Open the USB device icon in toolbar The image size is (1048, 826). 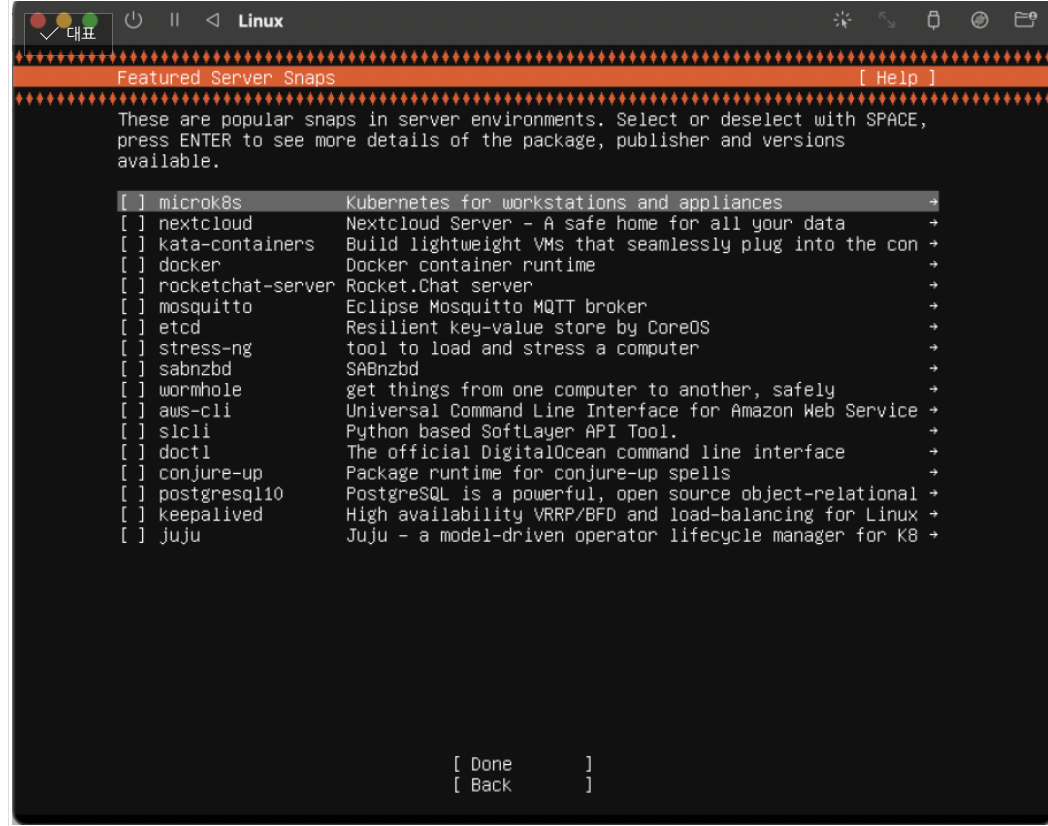[x=934, y=20]
